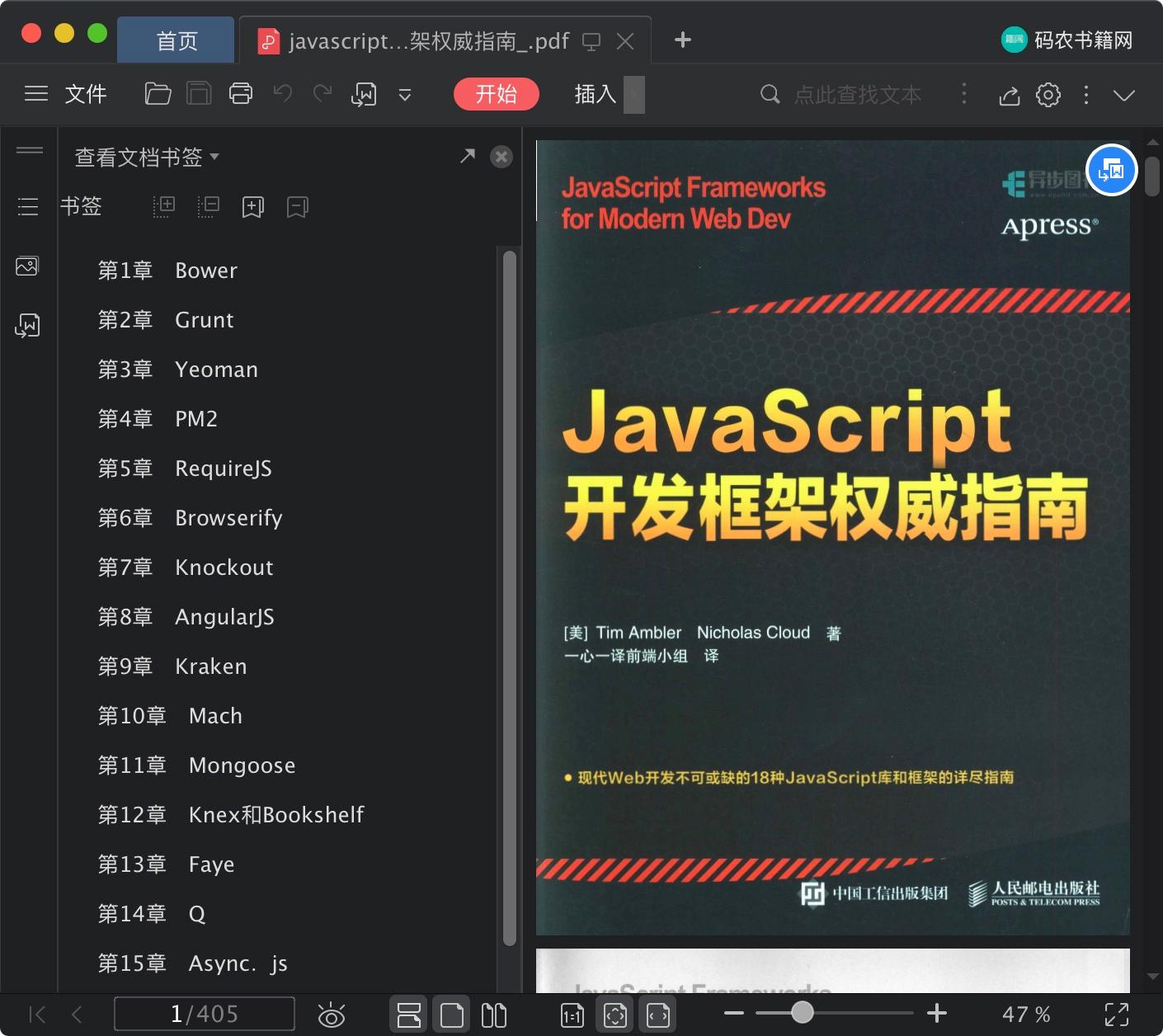
Task: Jump to first page button
Action: (37, 1014)
